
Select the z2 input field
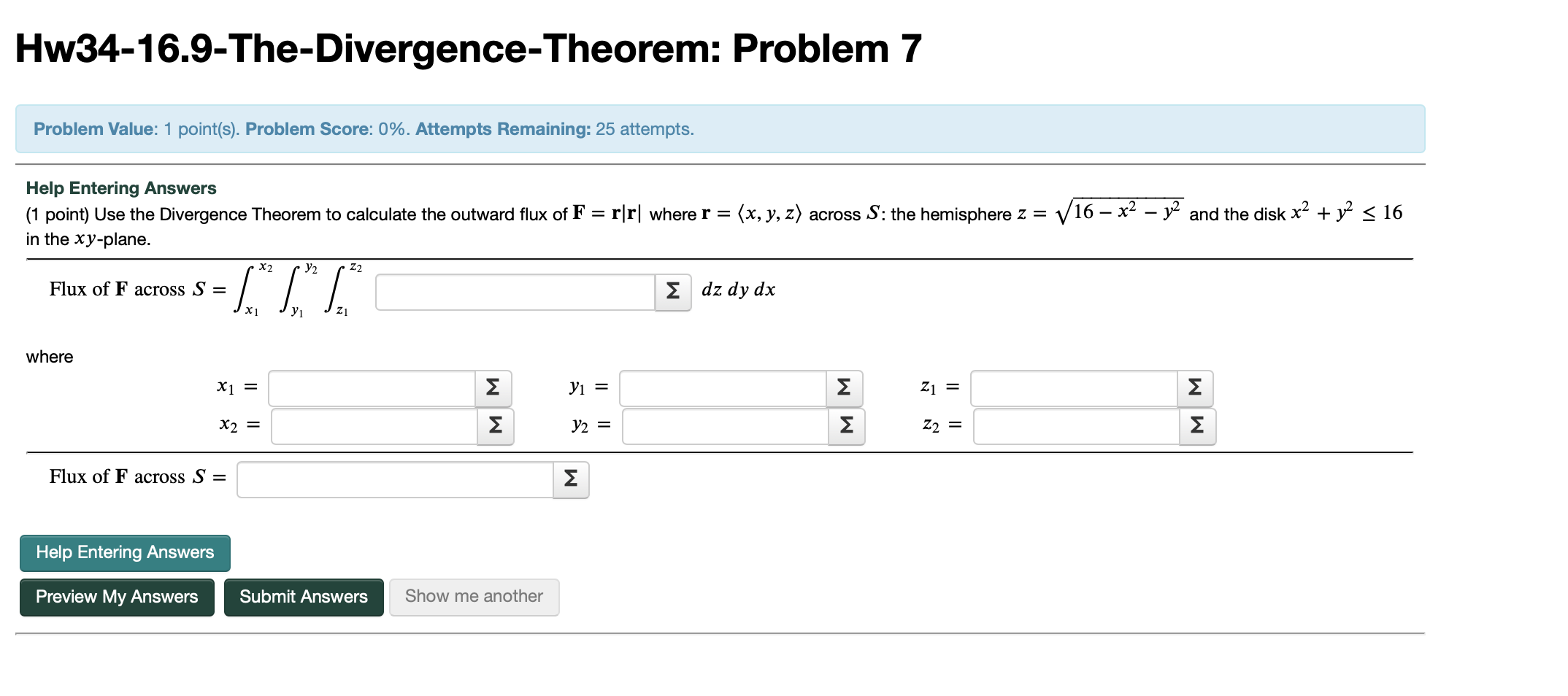[1073, 425]
